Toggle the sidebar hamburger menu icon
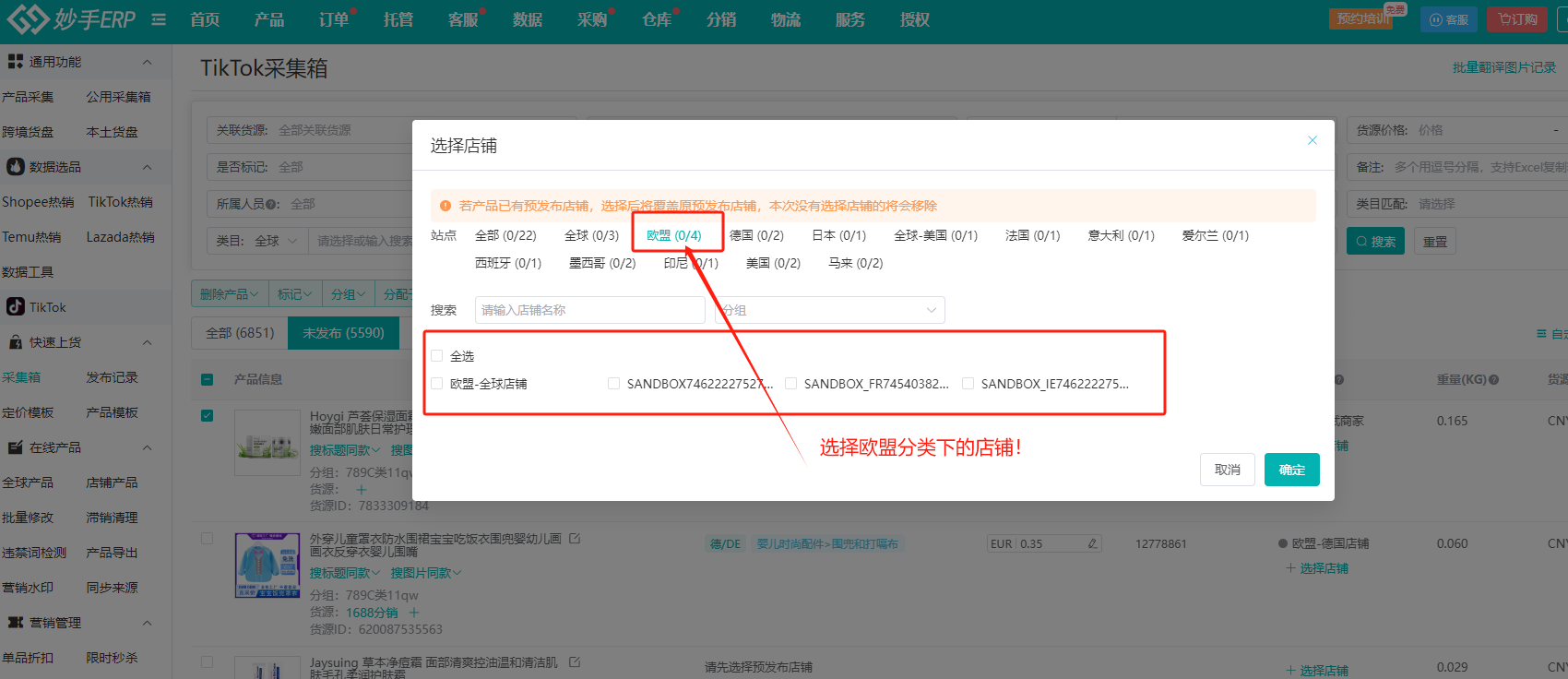The width and height of the screenshot is (1568, 679). point(159,19)
